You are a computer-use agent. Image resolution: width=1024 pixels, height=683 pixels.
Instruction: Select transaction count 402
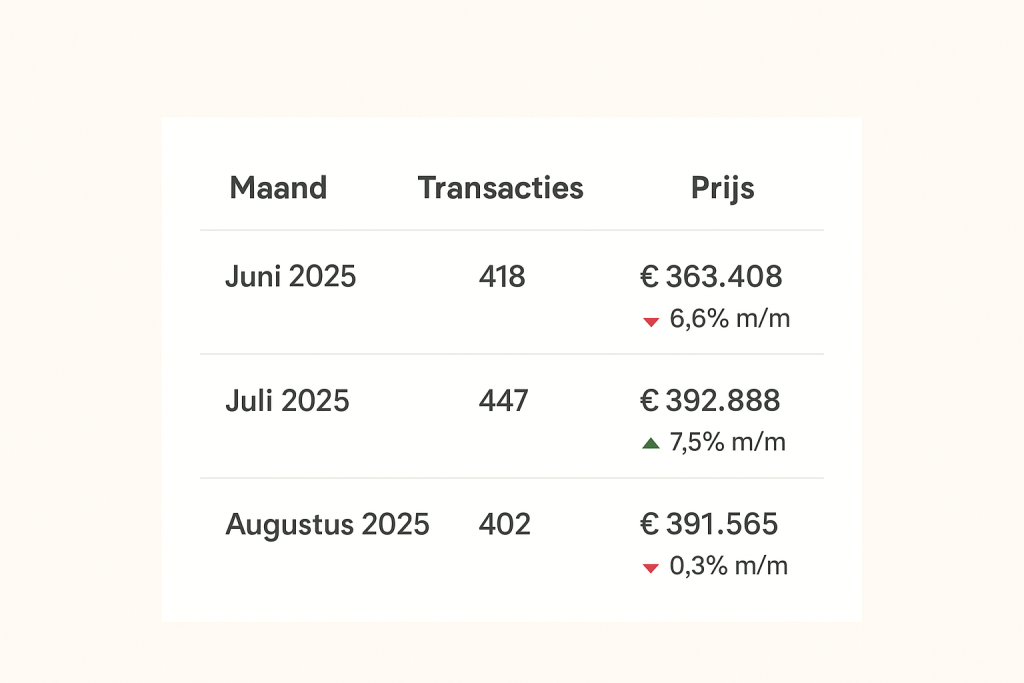504,525
